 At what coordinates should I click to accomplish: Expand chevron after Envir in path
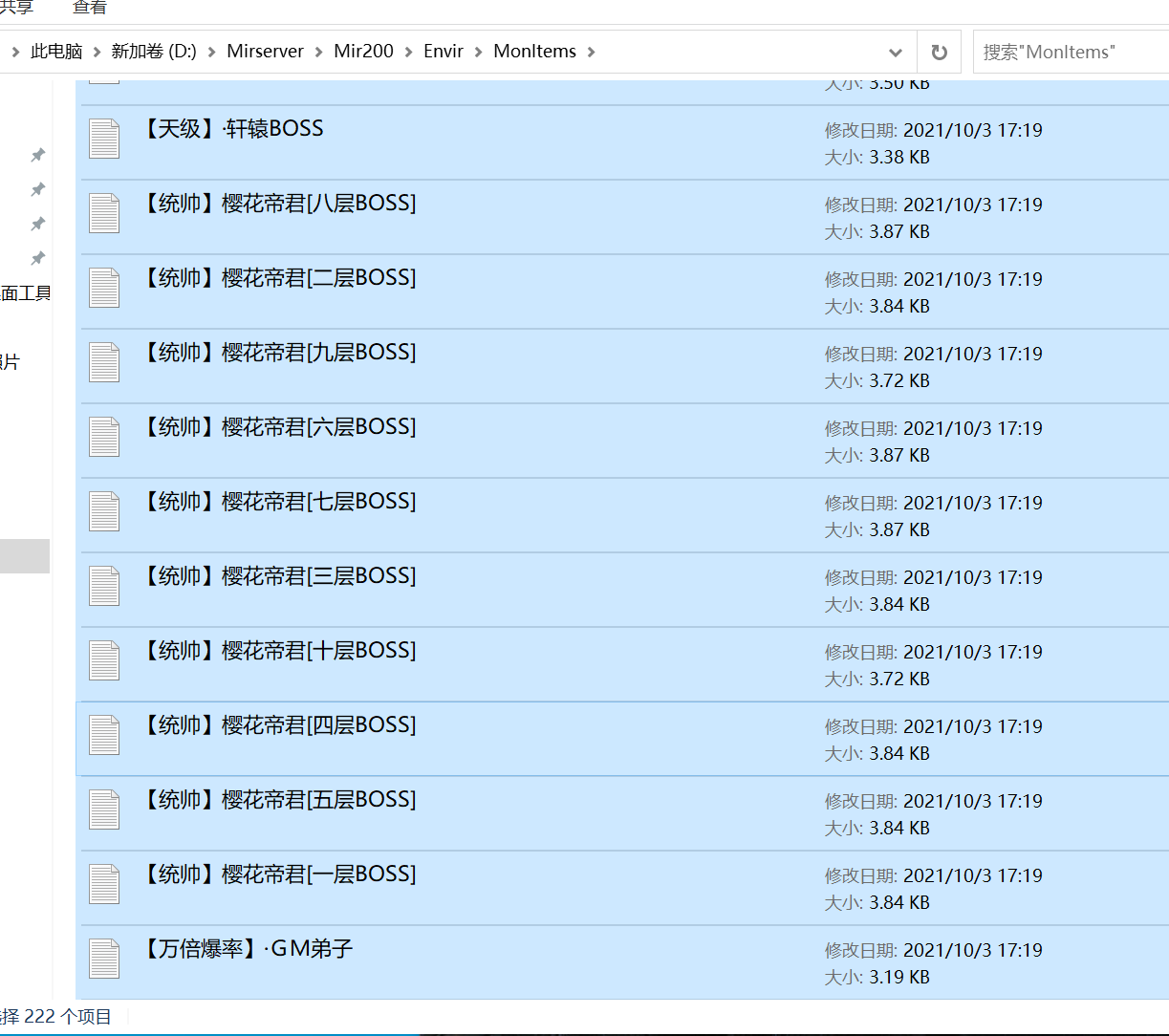(479, 52)
